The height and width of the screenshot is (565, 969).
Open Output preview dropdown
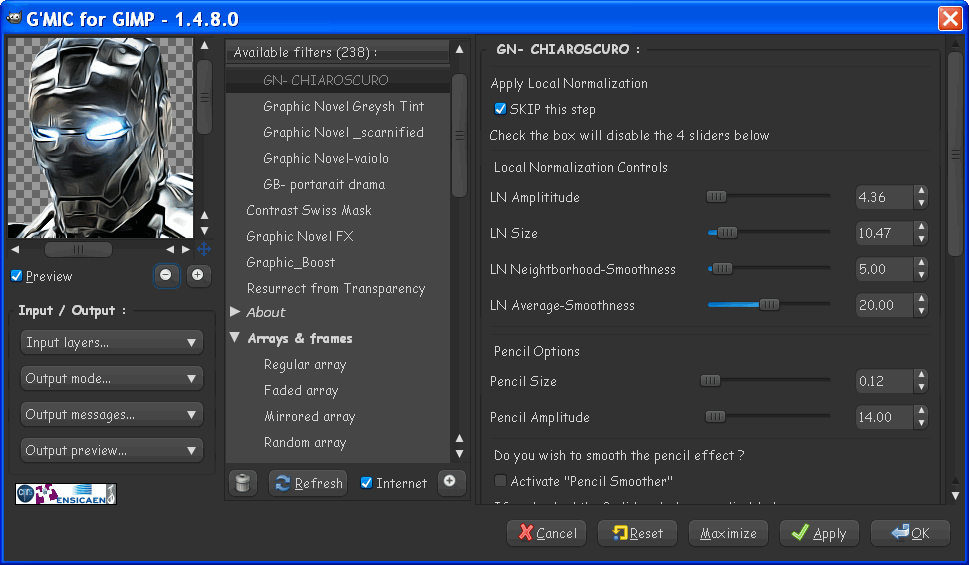(x=112, y=450)
